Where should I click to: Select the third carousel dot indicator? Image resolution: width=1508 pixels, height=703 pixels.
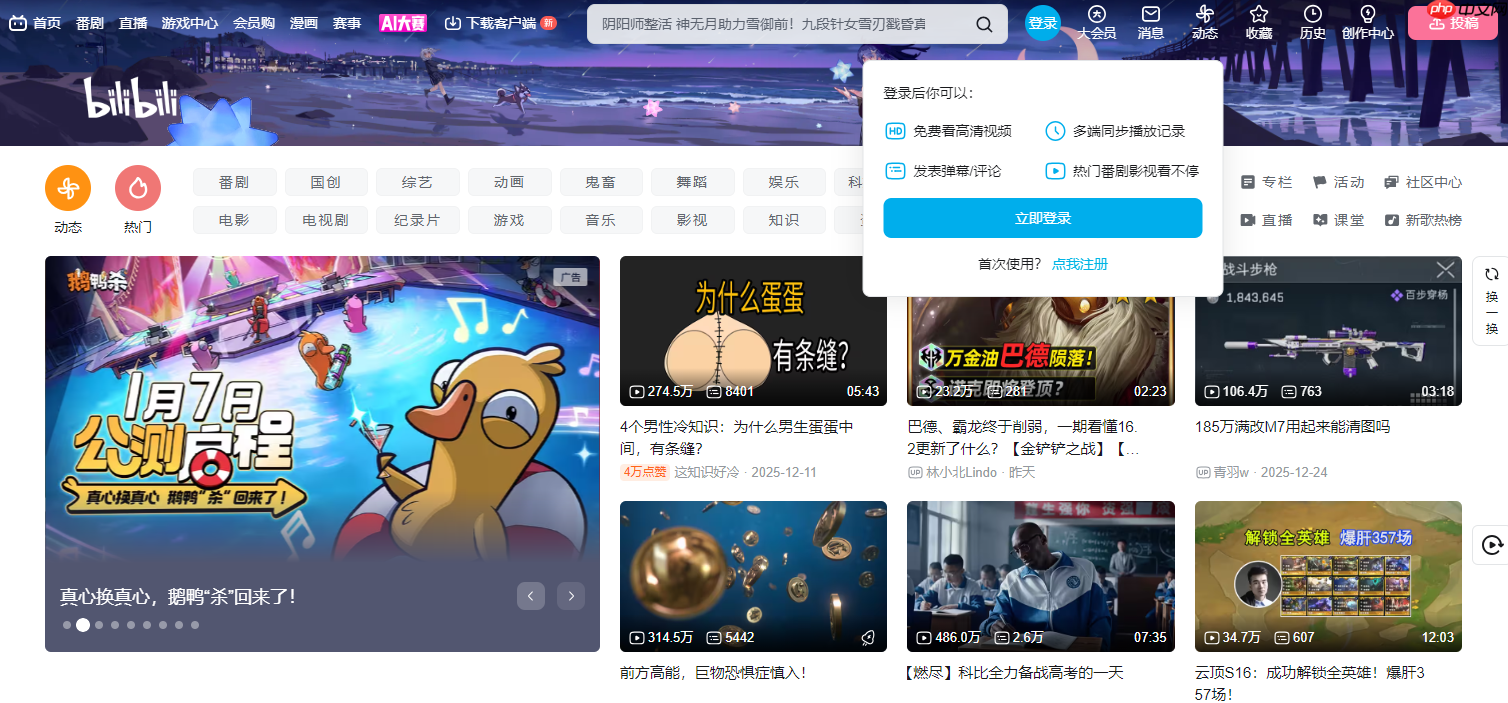tap(98, 624)
